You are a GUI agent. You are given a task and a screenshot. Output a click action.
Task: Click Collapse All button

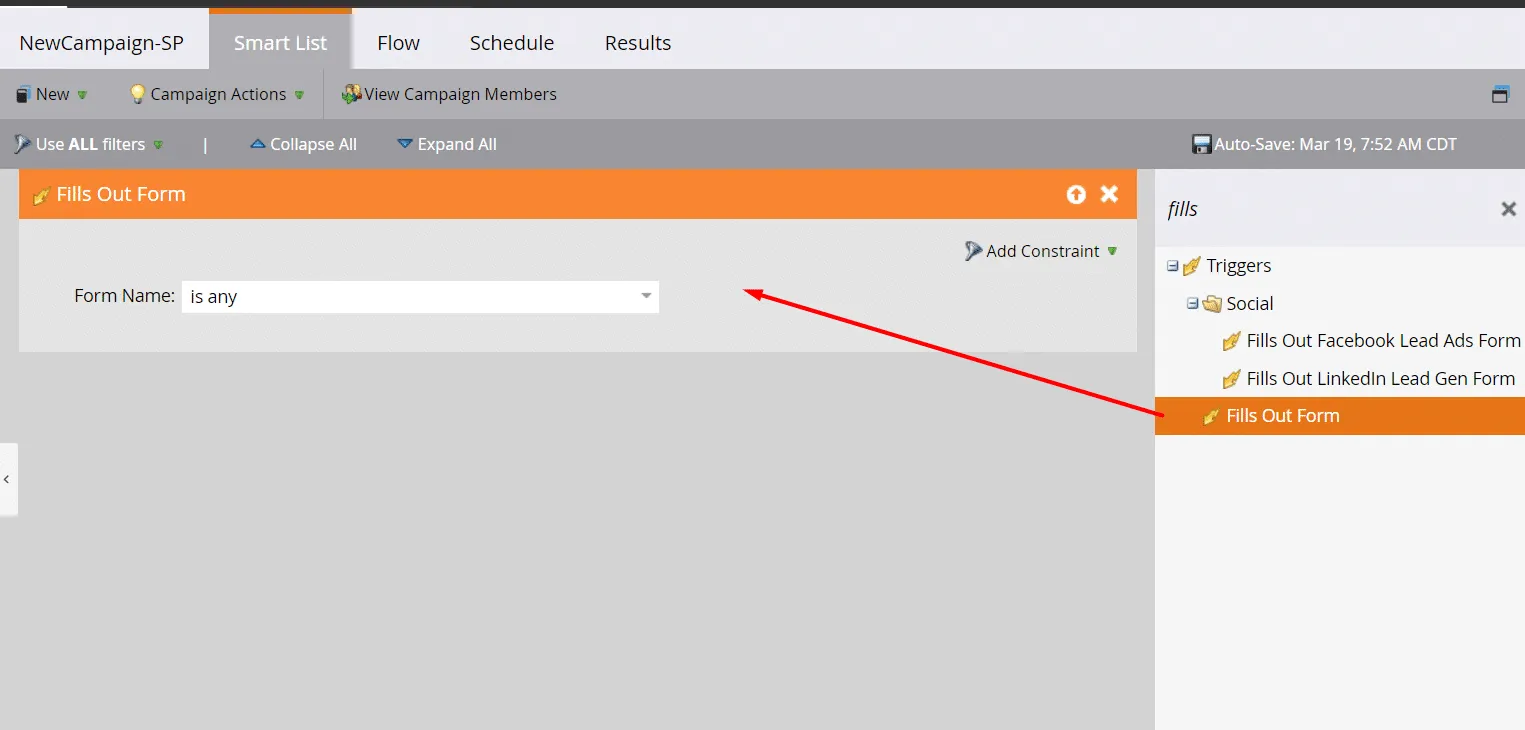(303, 145)
